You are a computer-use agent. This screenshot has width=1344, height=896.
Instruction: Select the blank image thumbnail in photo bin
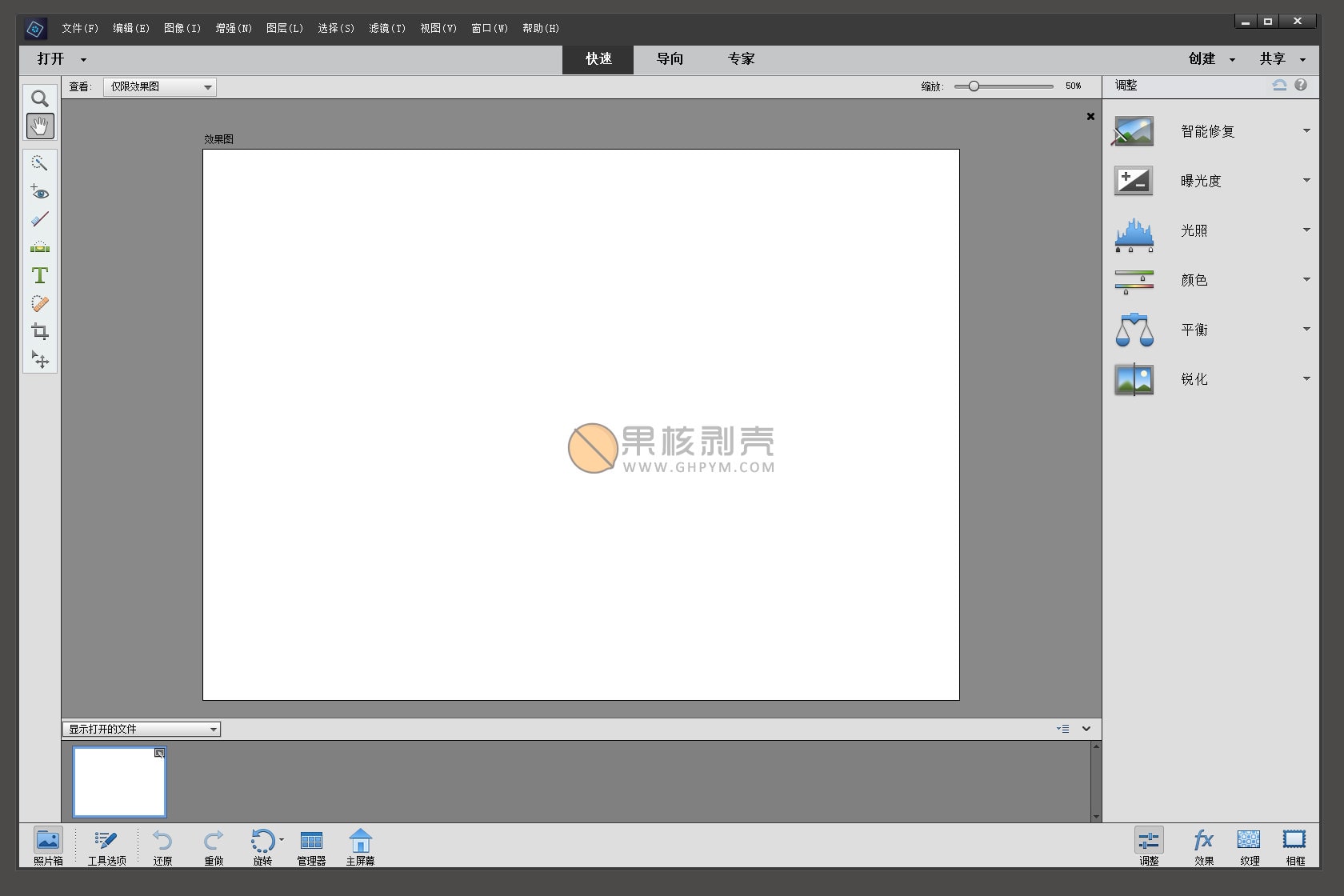(x=119, y=782)
